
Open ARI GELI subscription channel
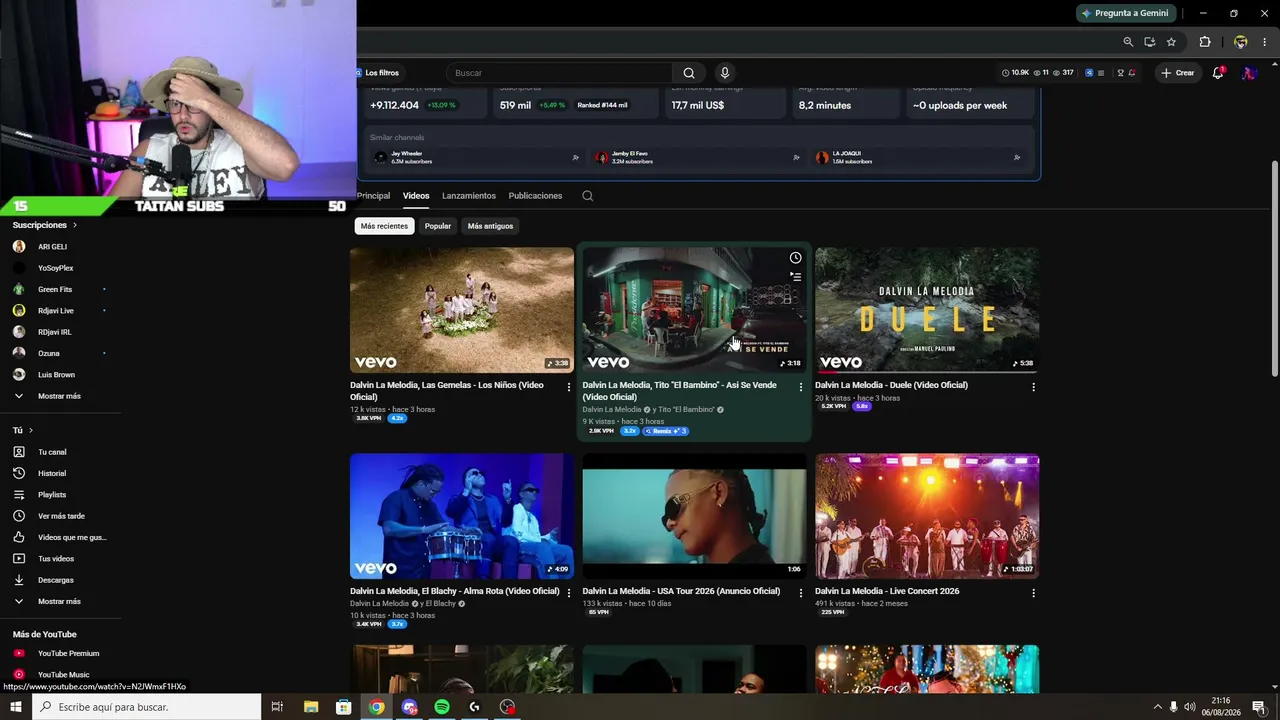(x=40, y=246)
